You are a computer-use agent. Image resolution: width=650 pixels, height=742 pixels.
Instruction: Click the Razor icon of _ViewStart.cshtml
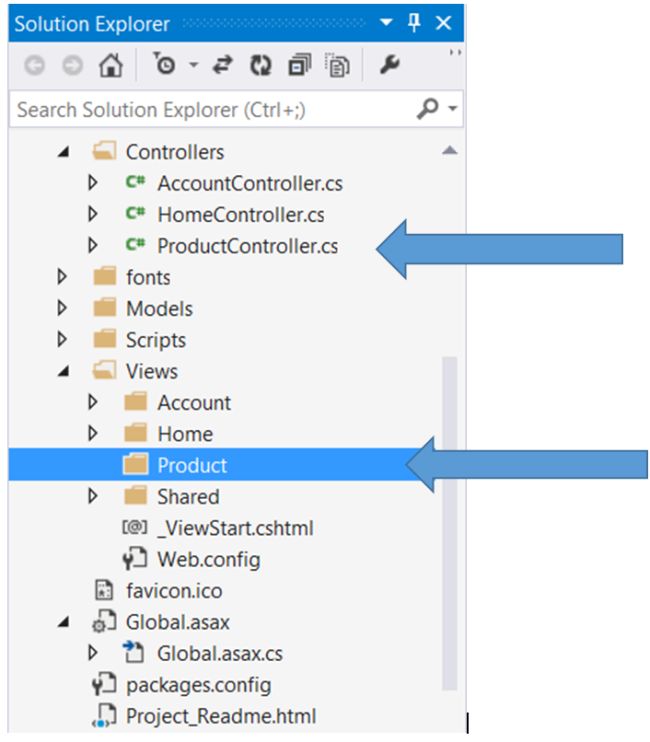pos(135,527)
